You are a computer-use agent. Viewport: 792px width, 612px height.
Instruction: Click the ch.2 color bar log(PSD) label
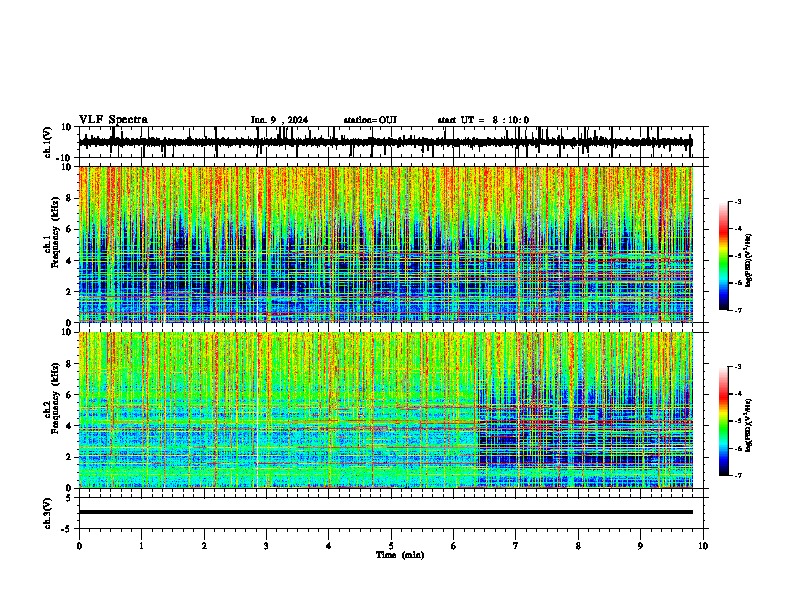coord(748,425)
